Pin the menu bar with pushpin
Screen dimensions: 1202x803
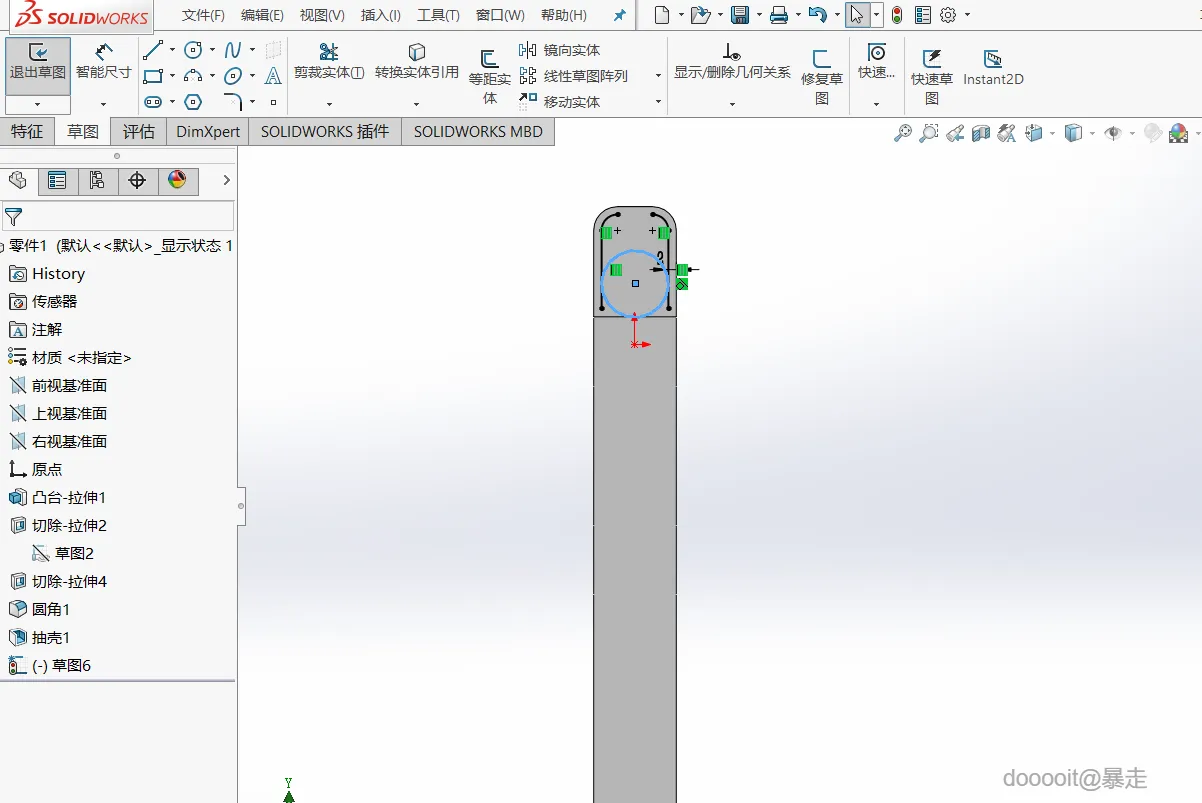pyautogui.click(x=619, y=16)
